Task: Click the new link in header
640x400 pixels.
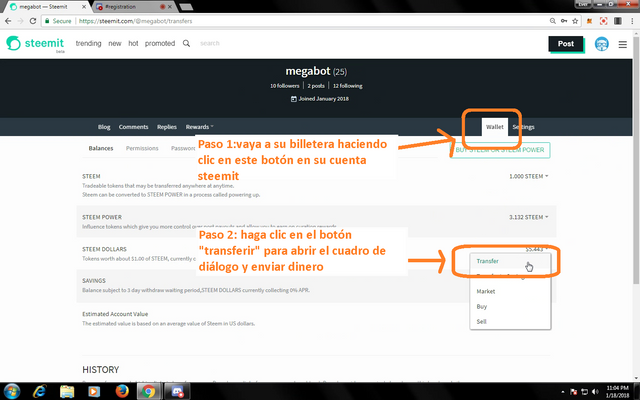Action: point(115,43)
